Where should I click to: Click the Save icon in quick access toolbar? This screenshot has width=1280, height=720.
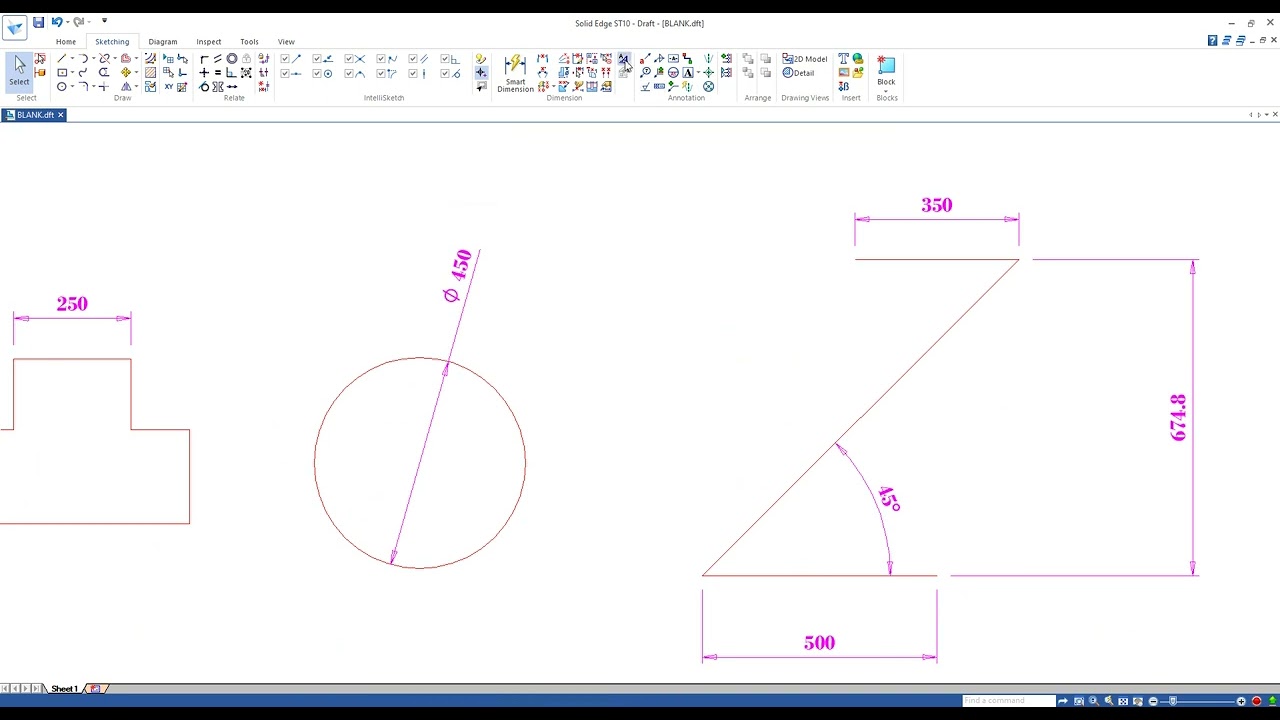[x=38, y=22]
